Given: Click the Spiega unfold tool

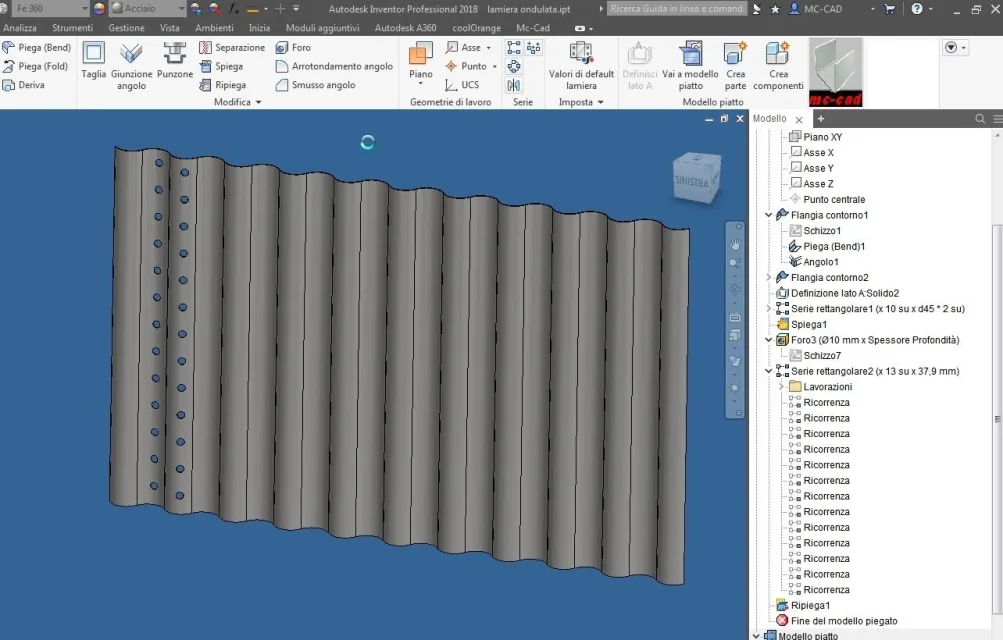Looking at the screenshot, I should (x=221, y=66).
